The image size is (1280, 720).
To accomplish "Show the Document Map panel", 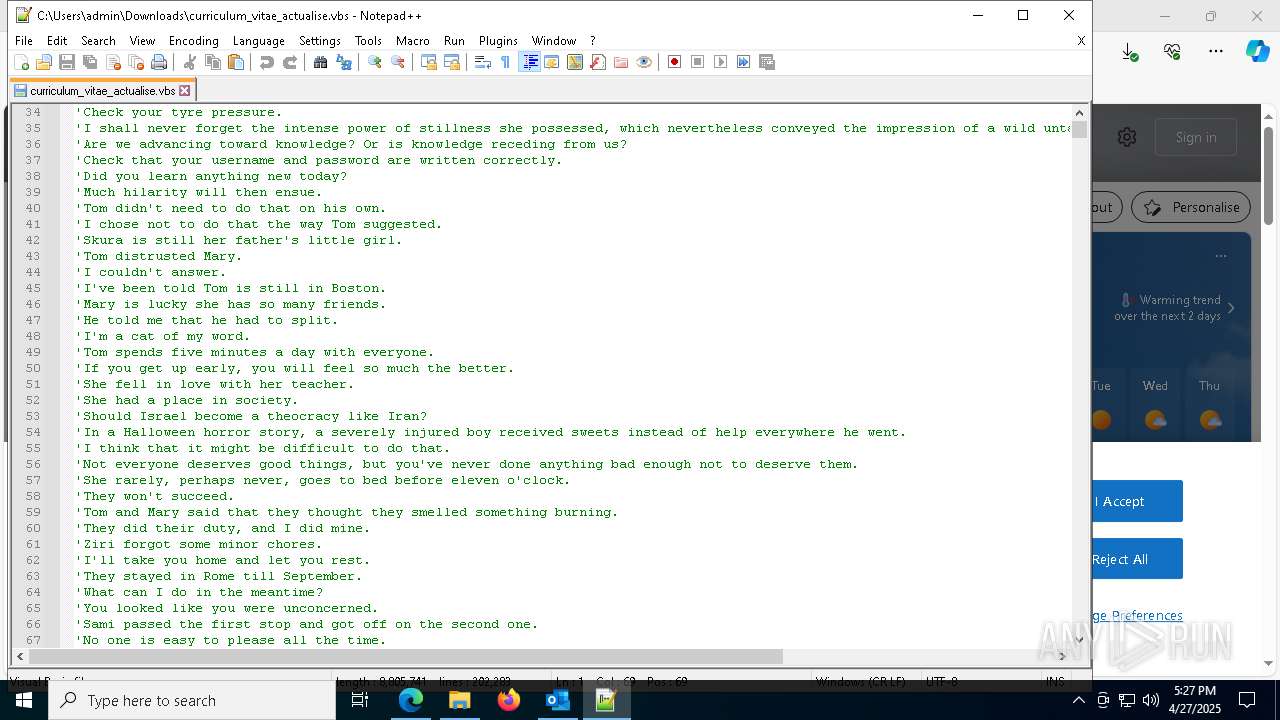I will pos(575,62).
